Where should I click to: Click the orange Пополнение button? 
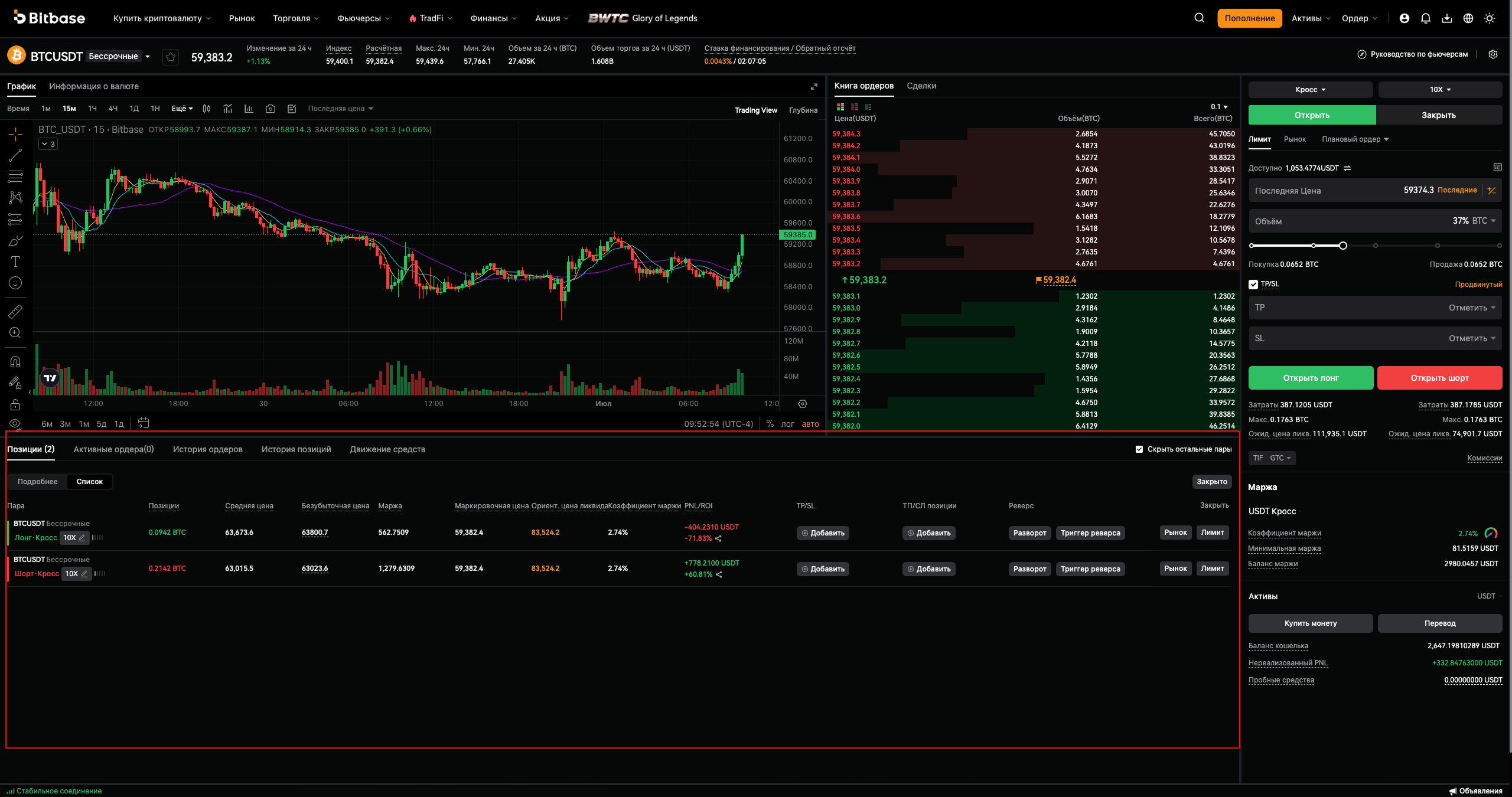(1249, 18)
